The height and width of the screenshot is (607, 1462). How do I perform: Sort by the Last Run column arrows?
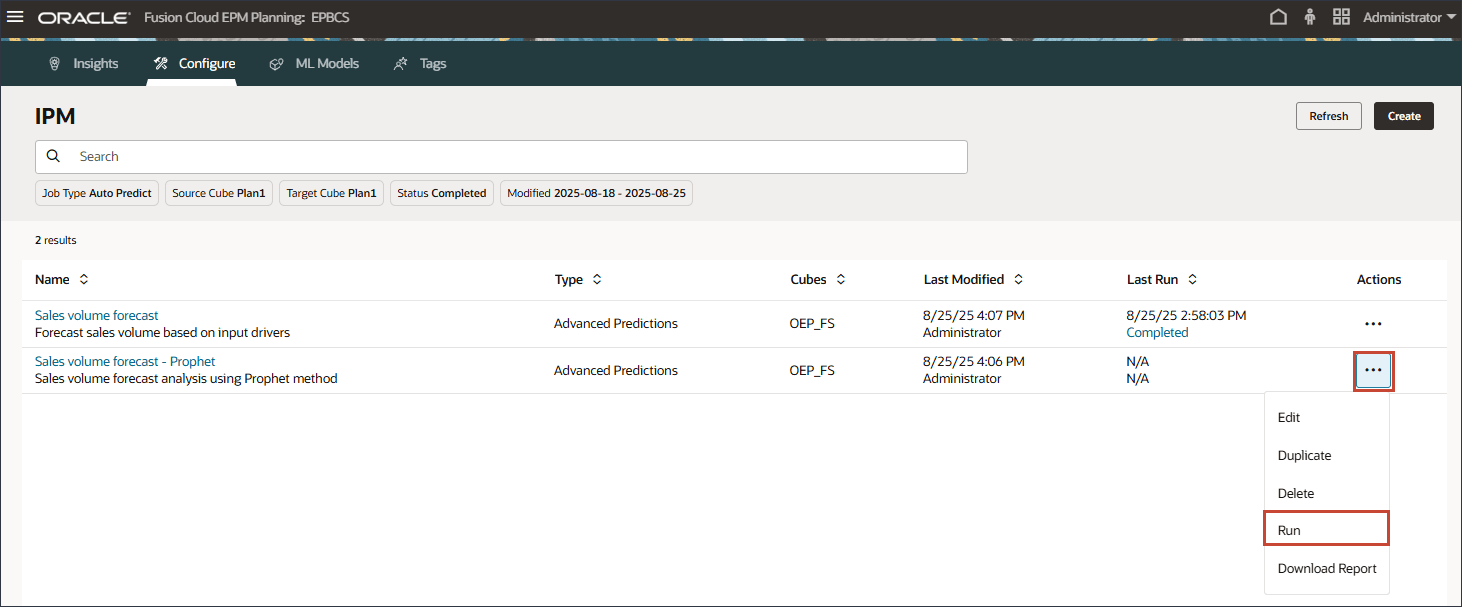[1192, 280]
